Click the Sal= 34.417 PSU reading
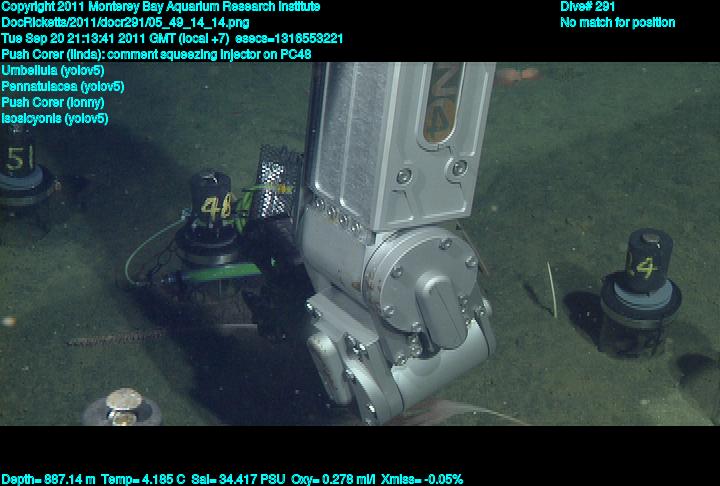This screenshot has height=486, width=720. coord(238,480)
